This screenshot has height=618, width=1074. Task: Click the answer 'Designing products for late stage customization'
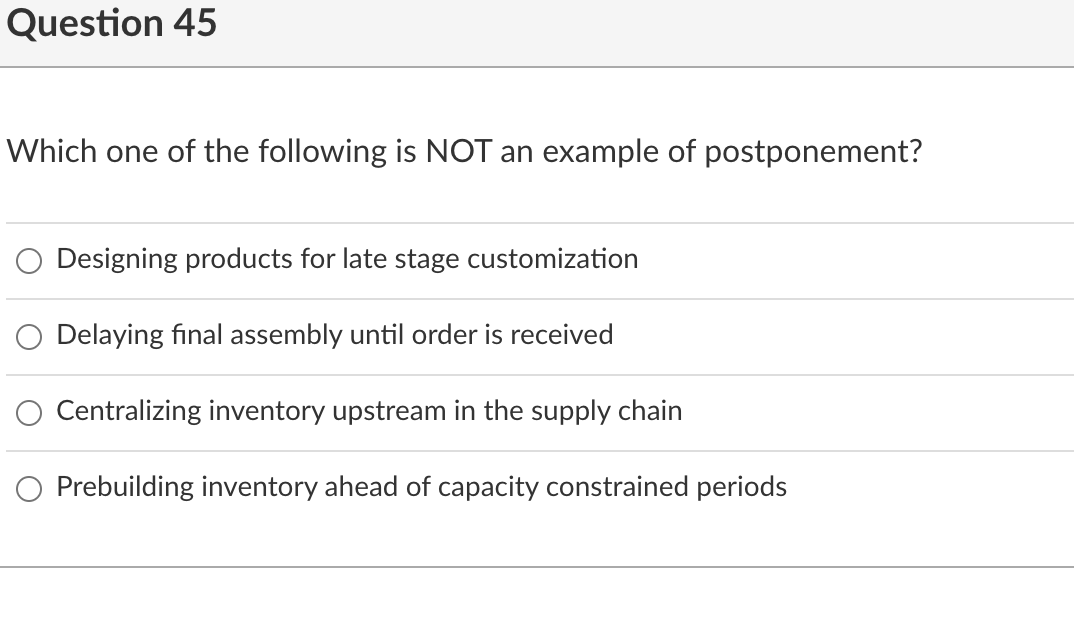coord(347,259)
